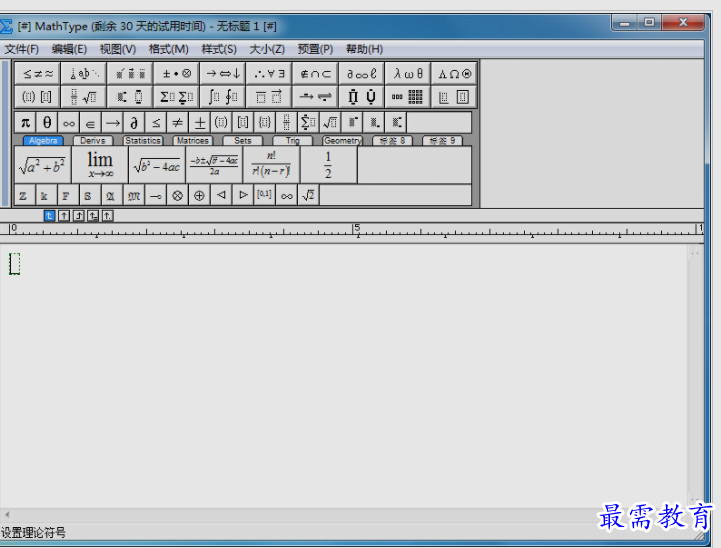Switch to the Trig tab
This screenshot has height=548, width=721.
tap(292, 141)
